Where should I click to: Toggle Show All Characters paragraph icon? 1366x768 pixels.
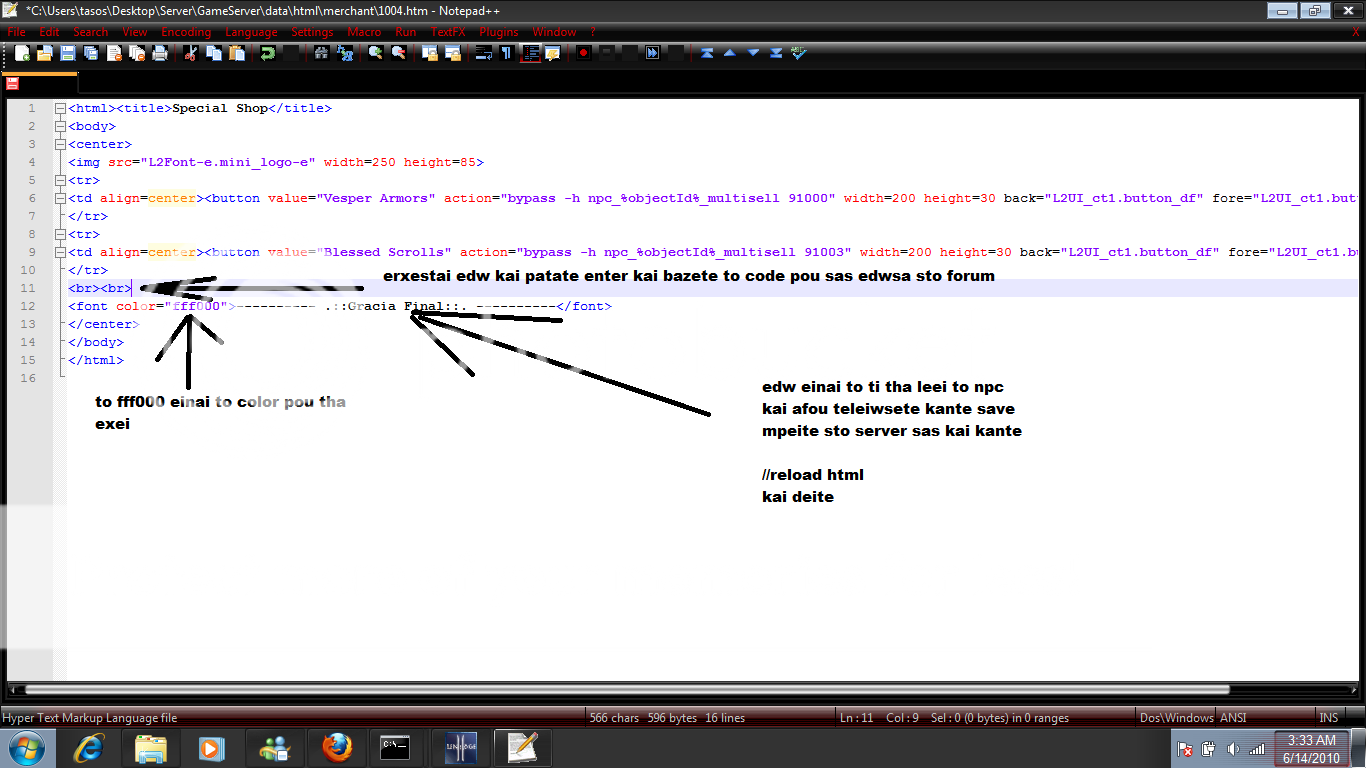pyautogui.click(x=506, y=53)
